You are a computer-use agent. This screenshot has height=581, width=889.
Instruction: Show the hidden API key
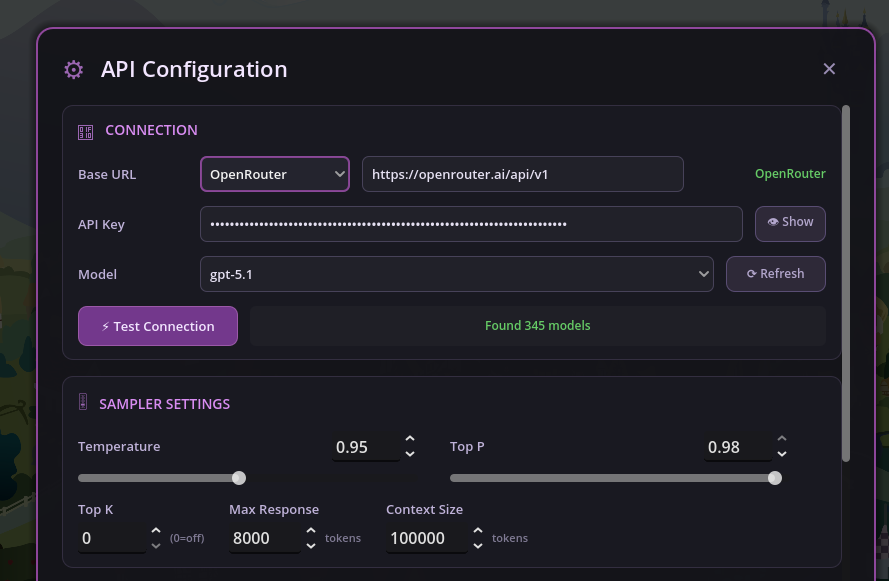(x=789, y=223)
